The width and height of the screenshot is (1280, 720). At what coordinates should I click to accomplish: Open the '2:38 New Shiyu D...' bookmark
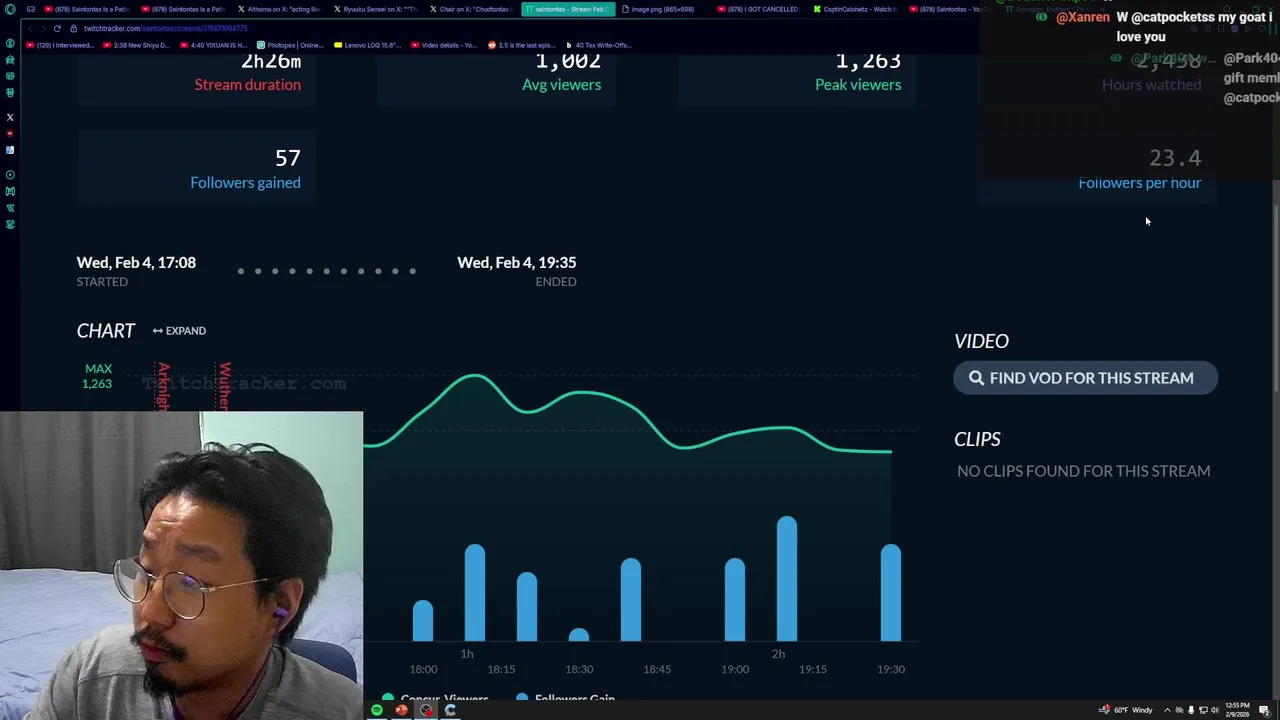(137, 45)
